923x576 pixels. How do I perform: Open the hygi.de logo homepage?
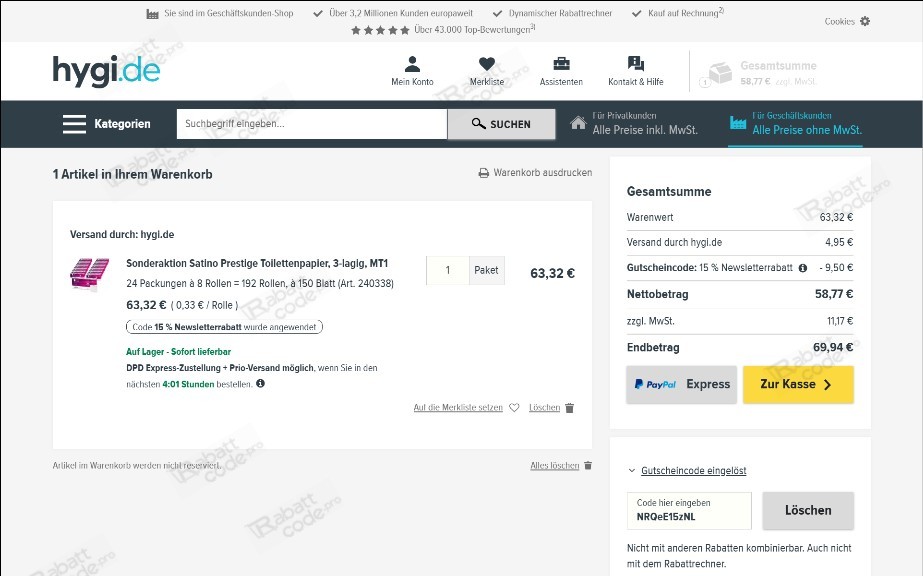click(x=106, y=71)
